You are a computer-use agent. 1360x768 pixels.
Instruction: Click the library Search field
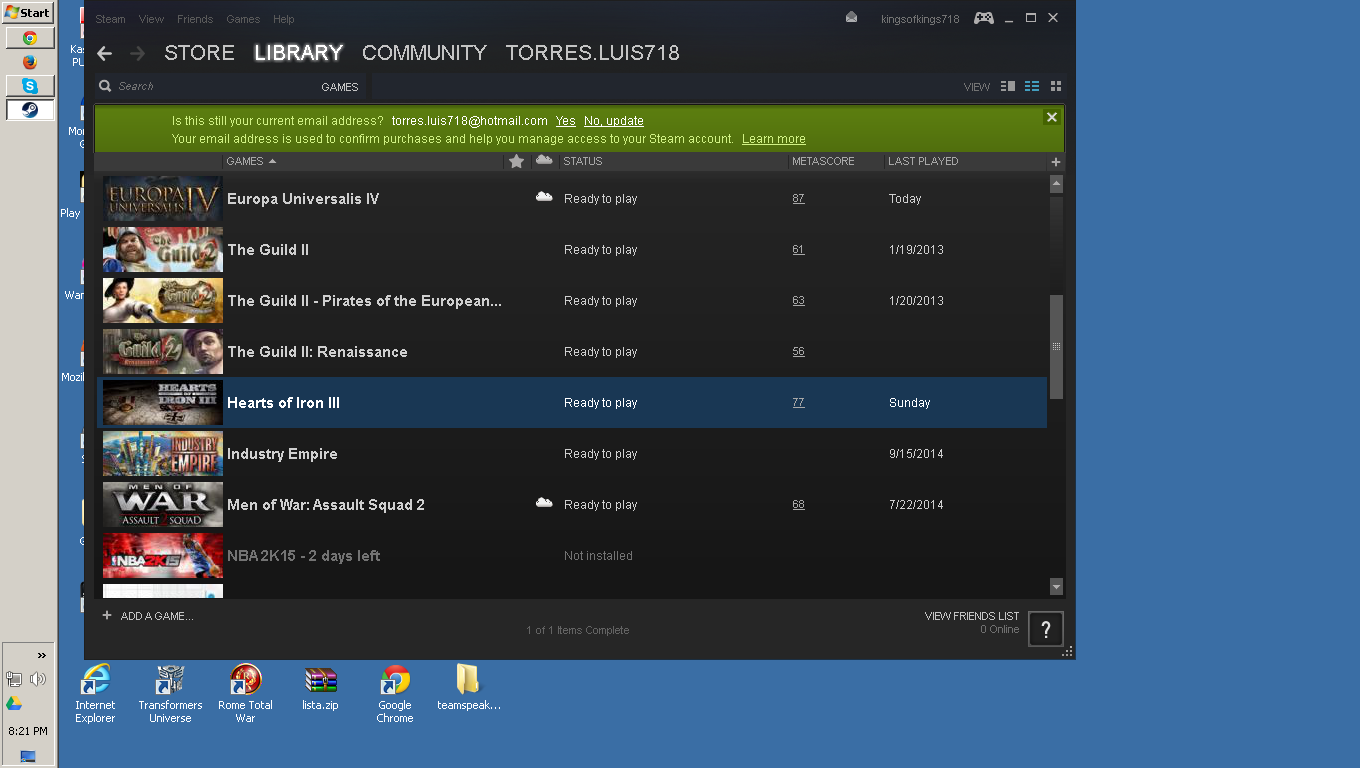(210, 87)
